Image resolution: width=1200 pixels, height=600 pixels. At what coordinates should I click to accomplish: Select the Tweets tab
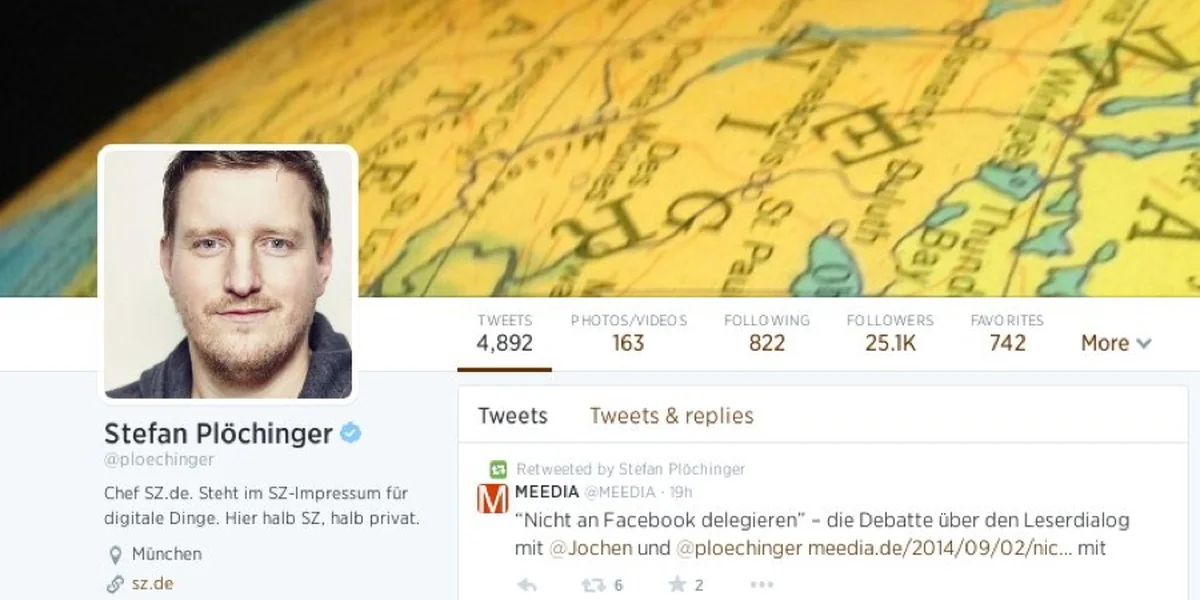coord(512,416)
